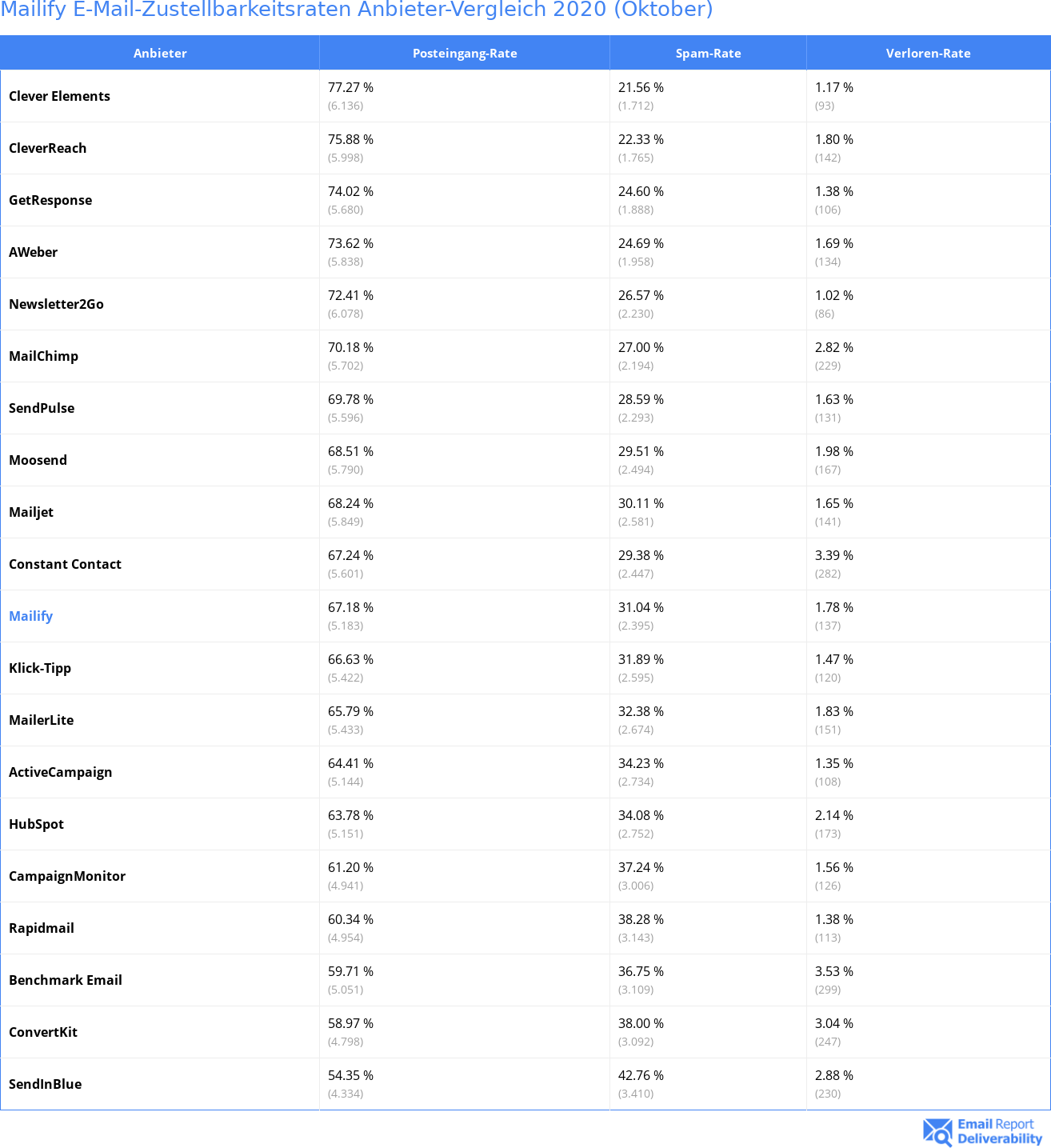Sort by the Posteingang-Rate column header

tap(465, 53)
